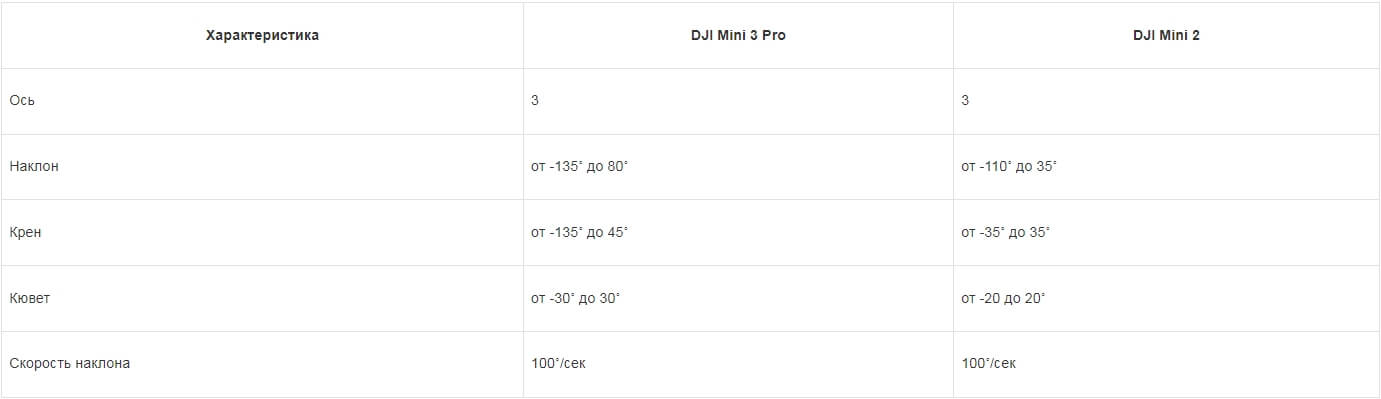Screen dimensions: 1381x399
Task: Click the blank space right of "Крен"
Action: [280, 232]
